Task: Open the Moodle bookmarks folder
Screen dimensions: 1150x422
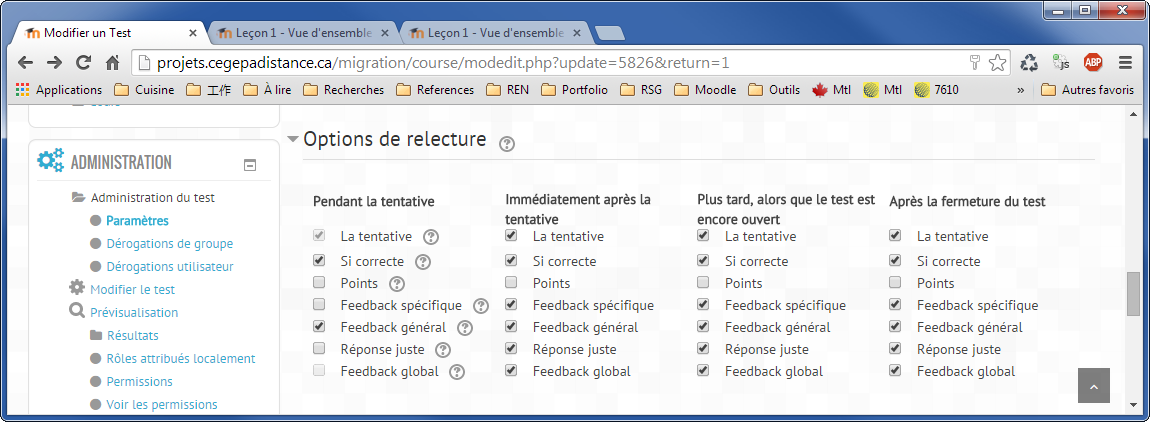Action: pyautogui.click(x=706, y=90)
